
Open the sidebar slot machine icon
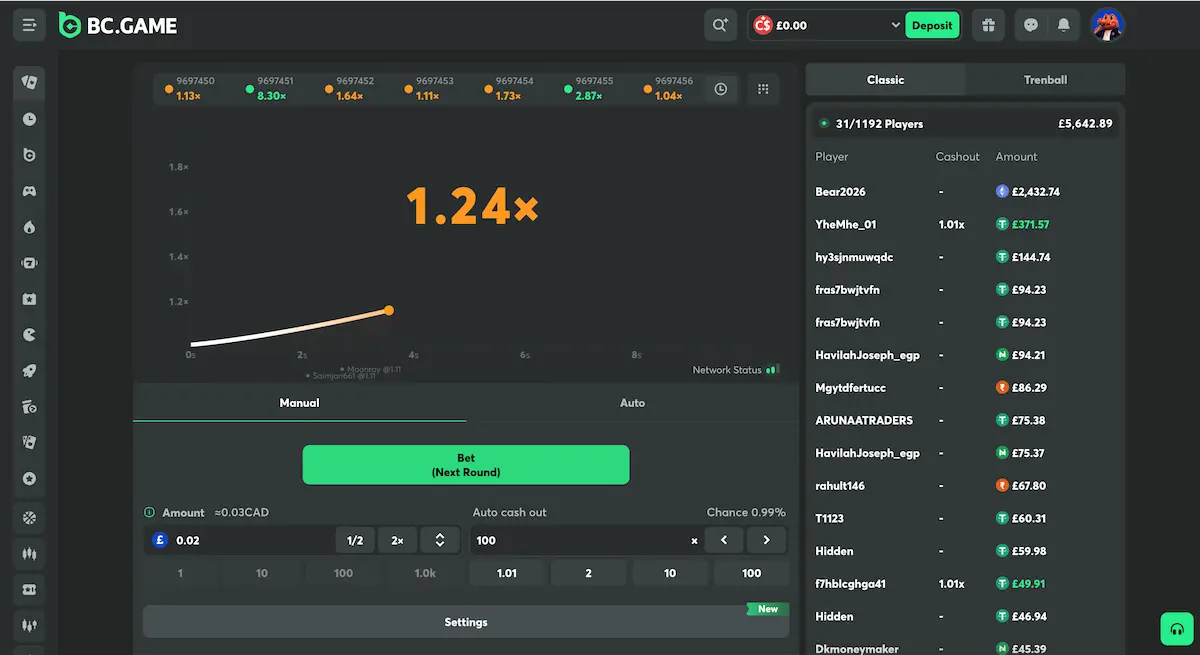29,263
